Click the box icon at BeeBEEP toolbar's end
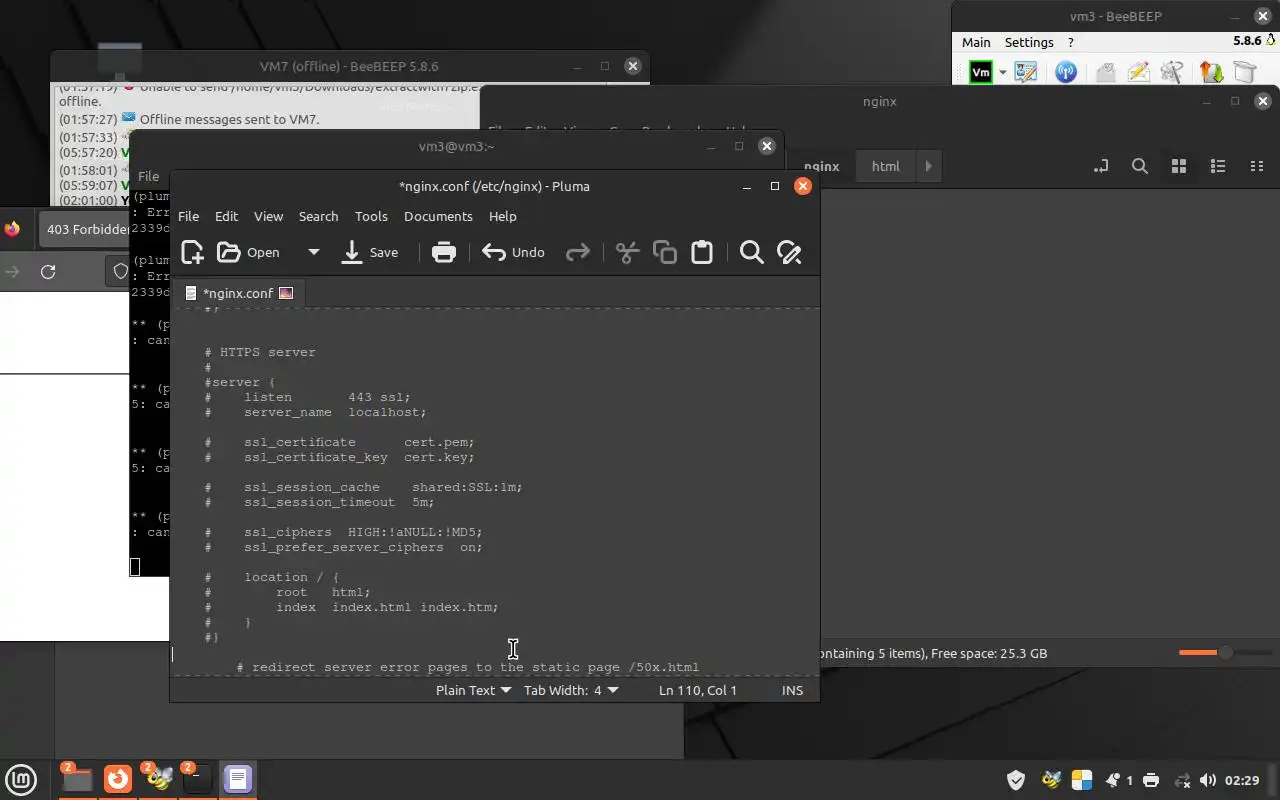The height and width of the screenshot is (800, 1280). coord(1244,72)
